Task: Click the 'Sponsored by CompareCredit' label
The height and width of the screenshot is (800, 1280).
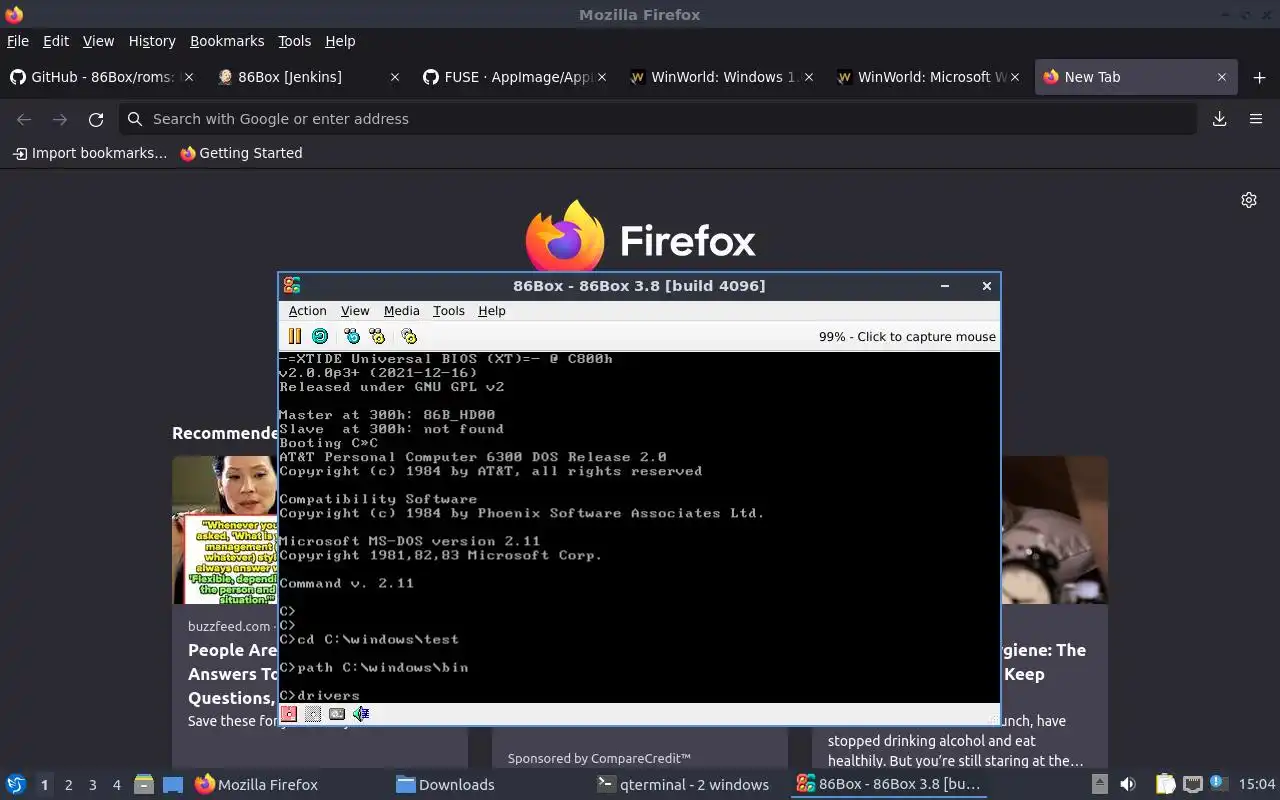Action: (599, 758)
